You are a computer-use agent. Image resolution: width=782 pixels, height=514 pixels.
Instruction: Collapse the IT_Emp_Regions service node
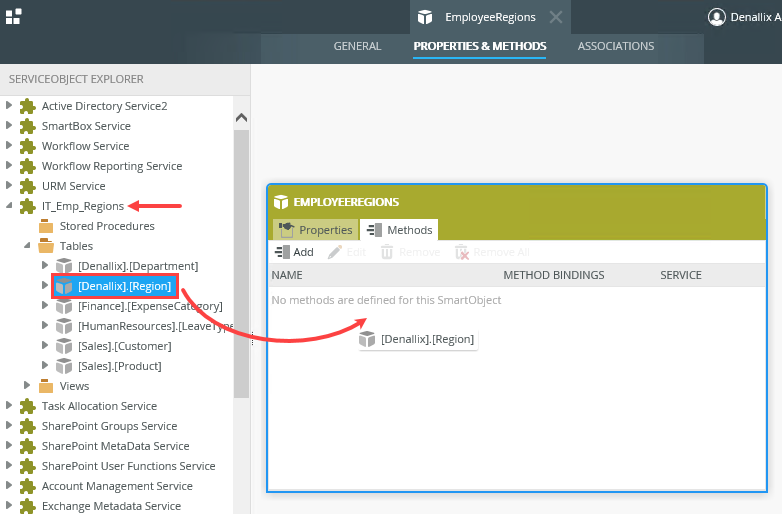(9, 205)
